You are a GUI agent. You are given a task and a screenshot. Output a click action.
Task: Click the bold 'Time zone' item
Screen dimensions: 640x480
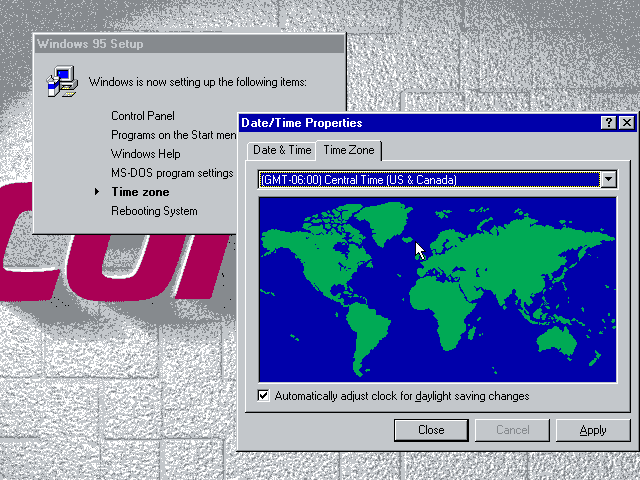[140, 192]
